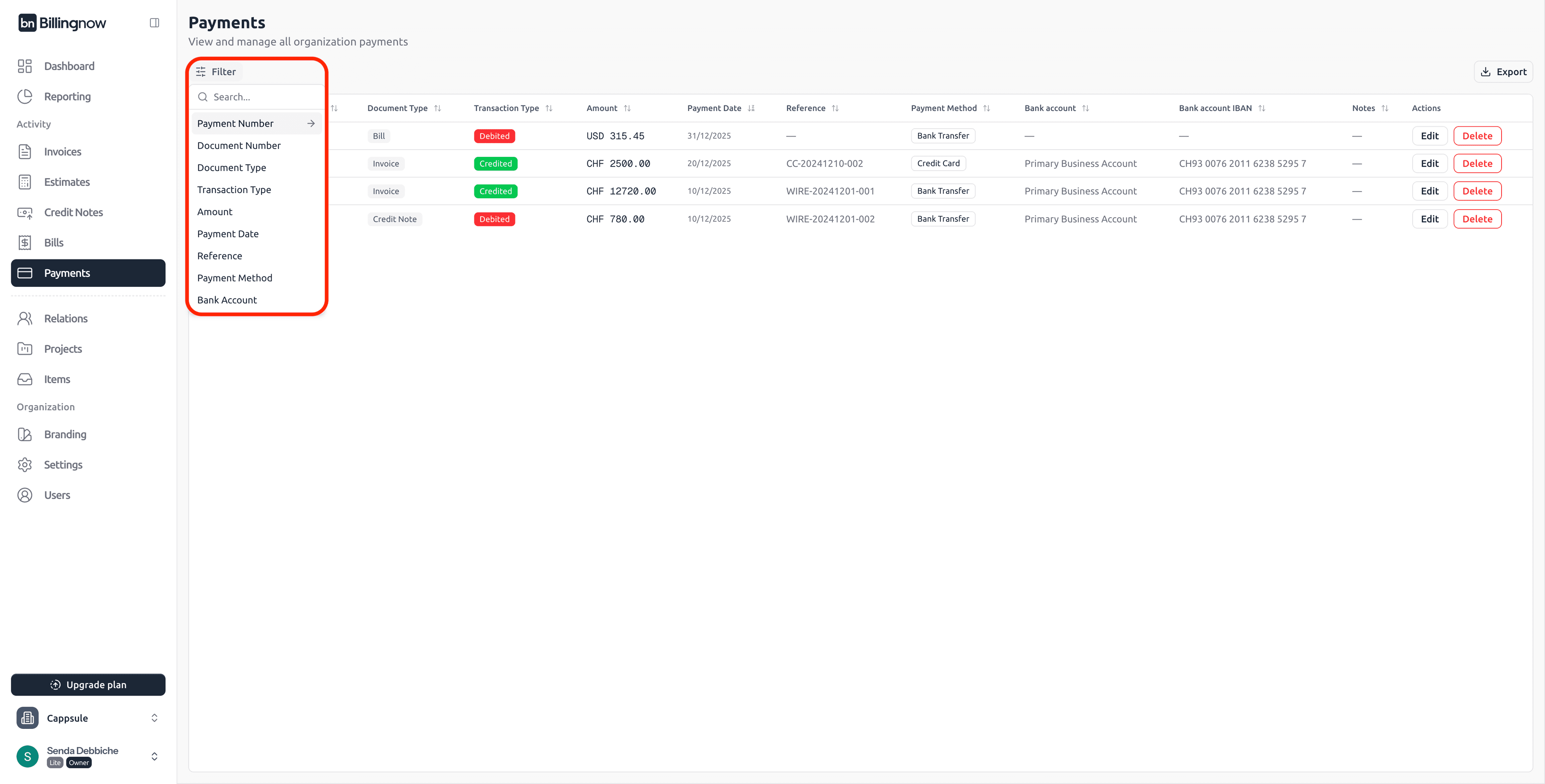
Task: Open the Branding paint icon
Action: click(25, 434)
